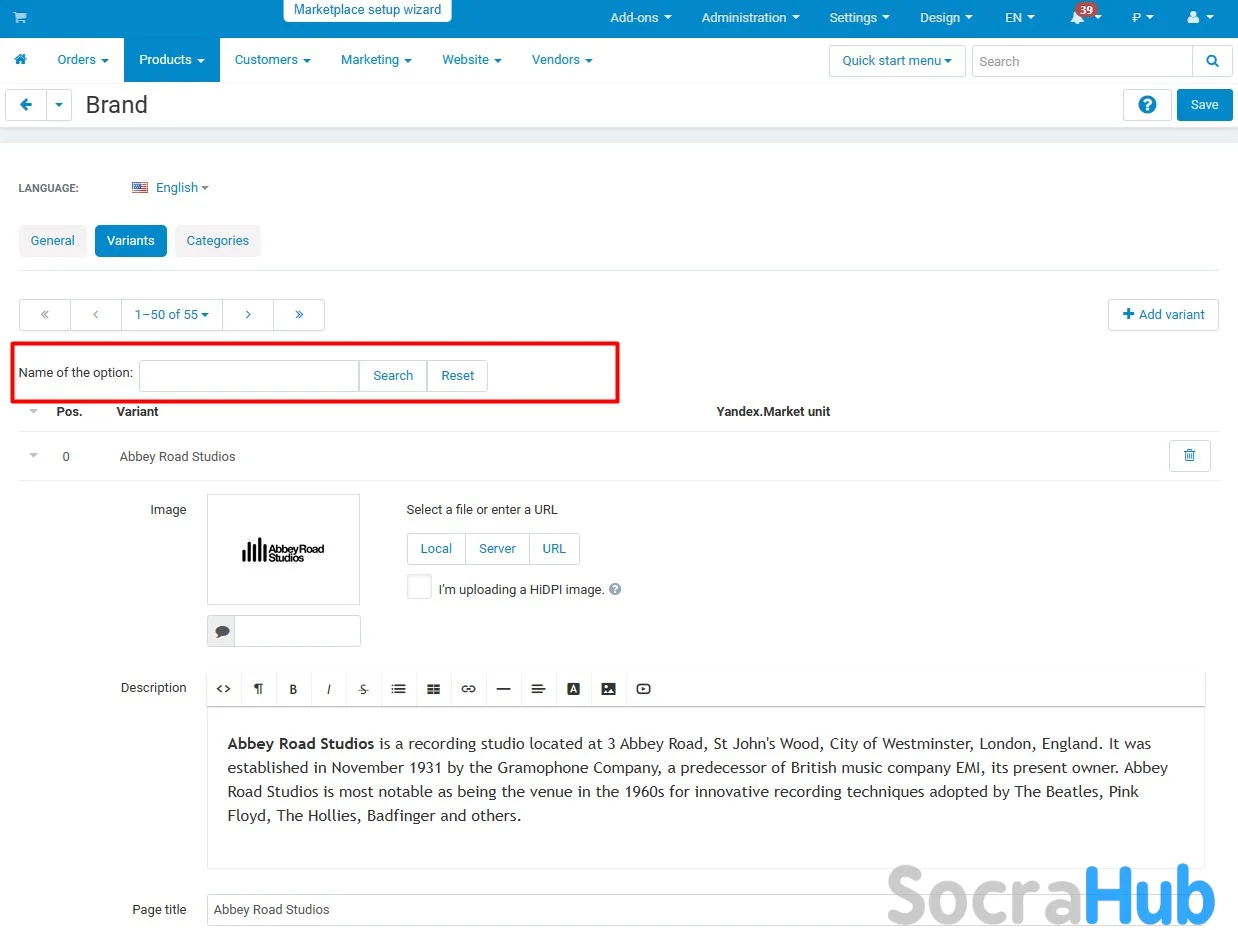Open the Add-ons dropdown menu

click(641, 18)
